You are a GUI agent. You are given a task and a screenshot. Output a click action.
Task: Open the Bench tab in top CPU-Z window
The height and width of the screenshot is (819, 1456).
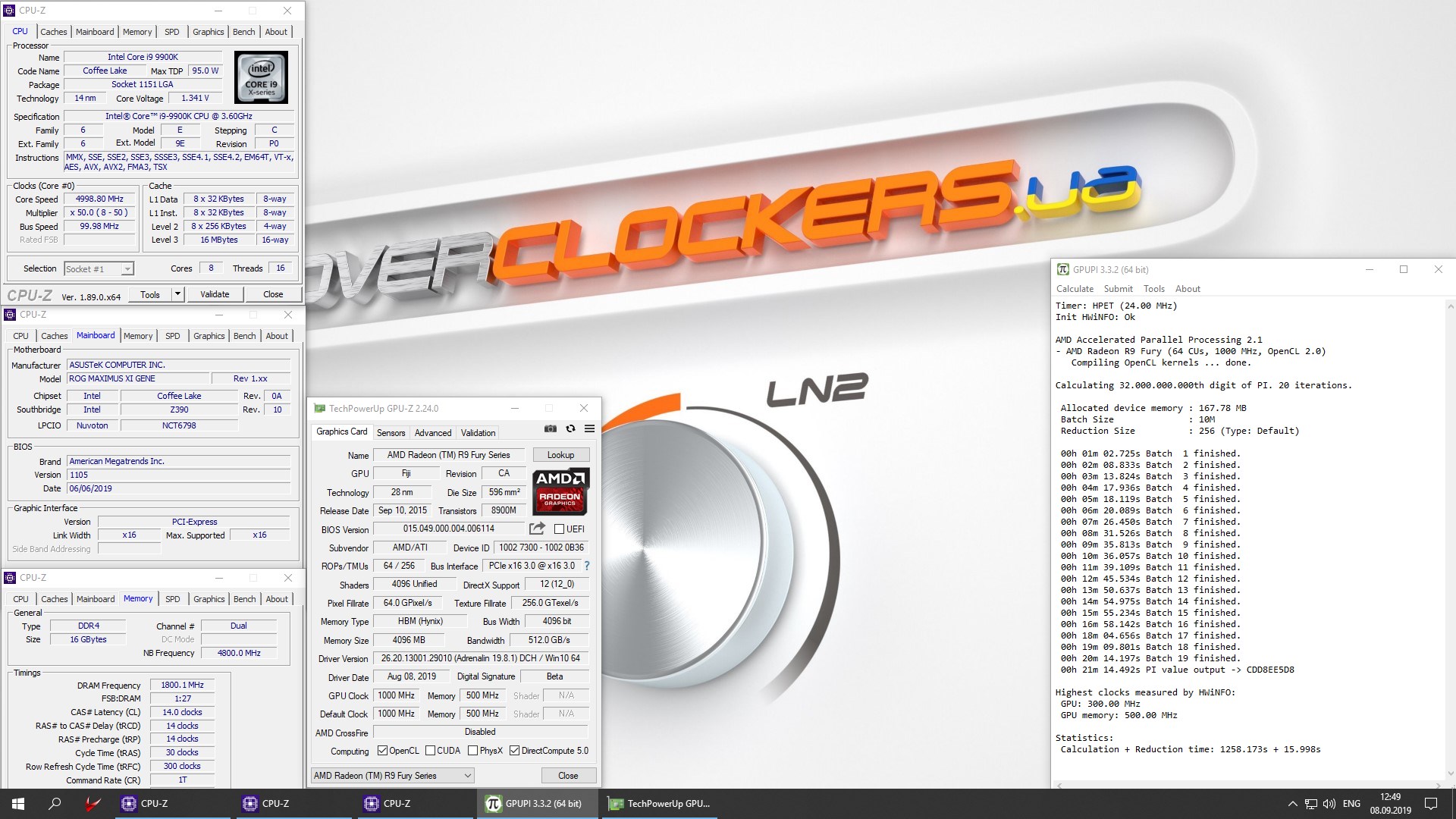pyautogui.click(x=244, y=32)
